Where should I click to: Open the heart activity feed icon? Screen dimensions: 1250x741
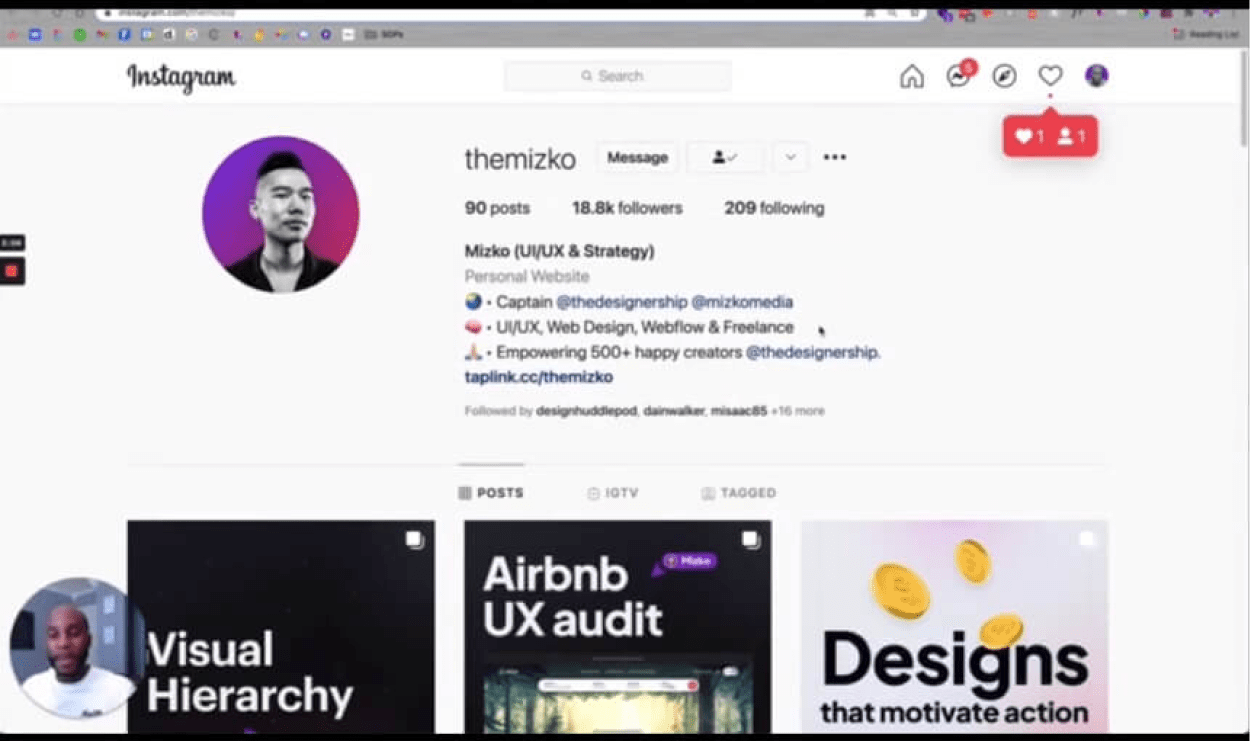tap(1050, 77)
